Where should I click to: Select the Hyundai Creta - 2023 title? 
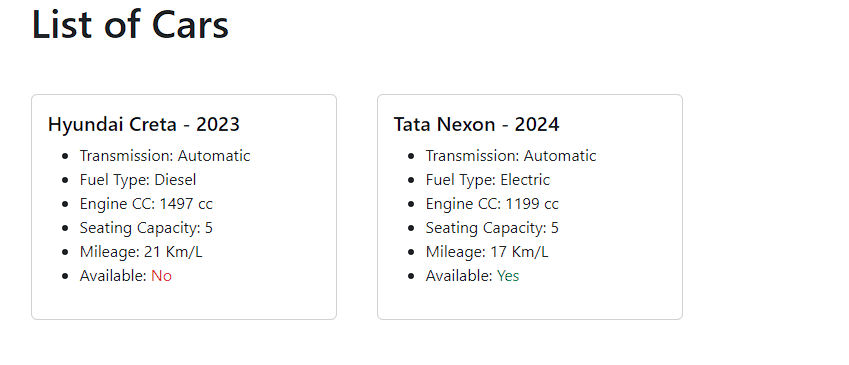(143, 124)
